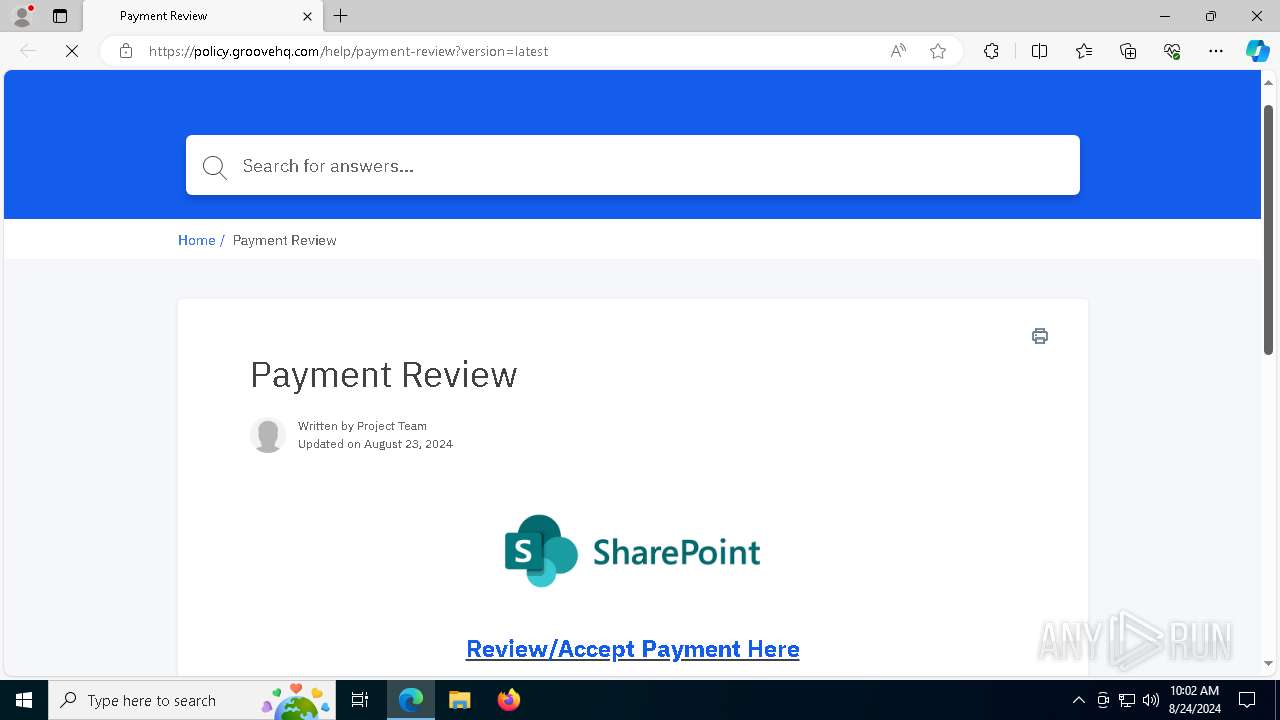Click the search magnifier icon
This screenshot has height=720, width=1280.
point(215,167)
